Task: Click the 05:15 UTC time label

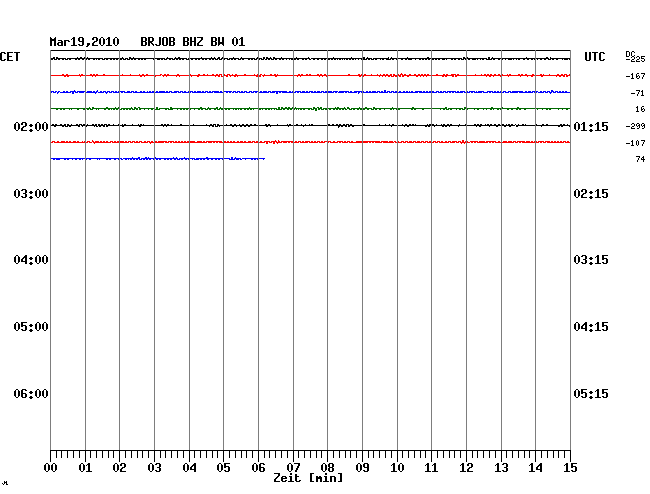Action: pyautogui.click(x=591, y=393)
